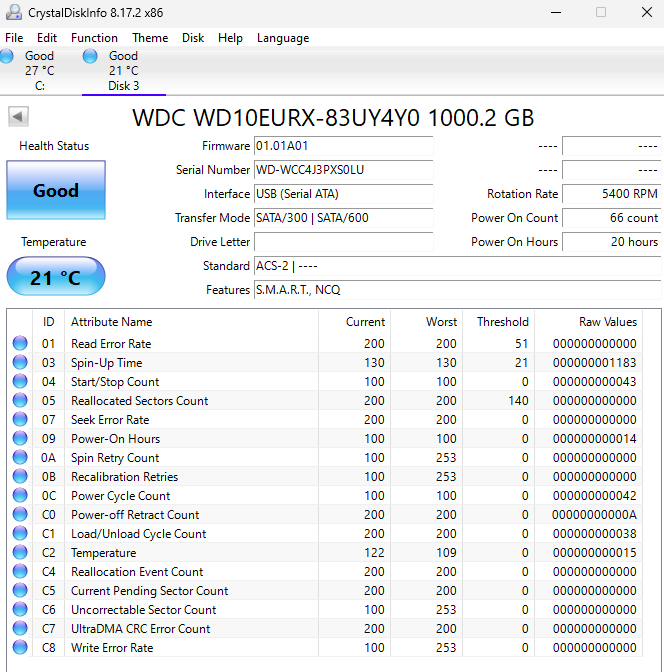
Task: Click the Attribute Name column header
Action: 192,321
